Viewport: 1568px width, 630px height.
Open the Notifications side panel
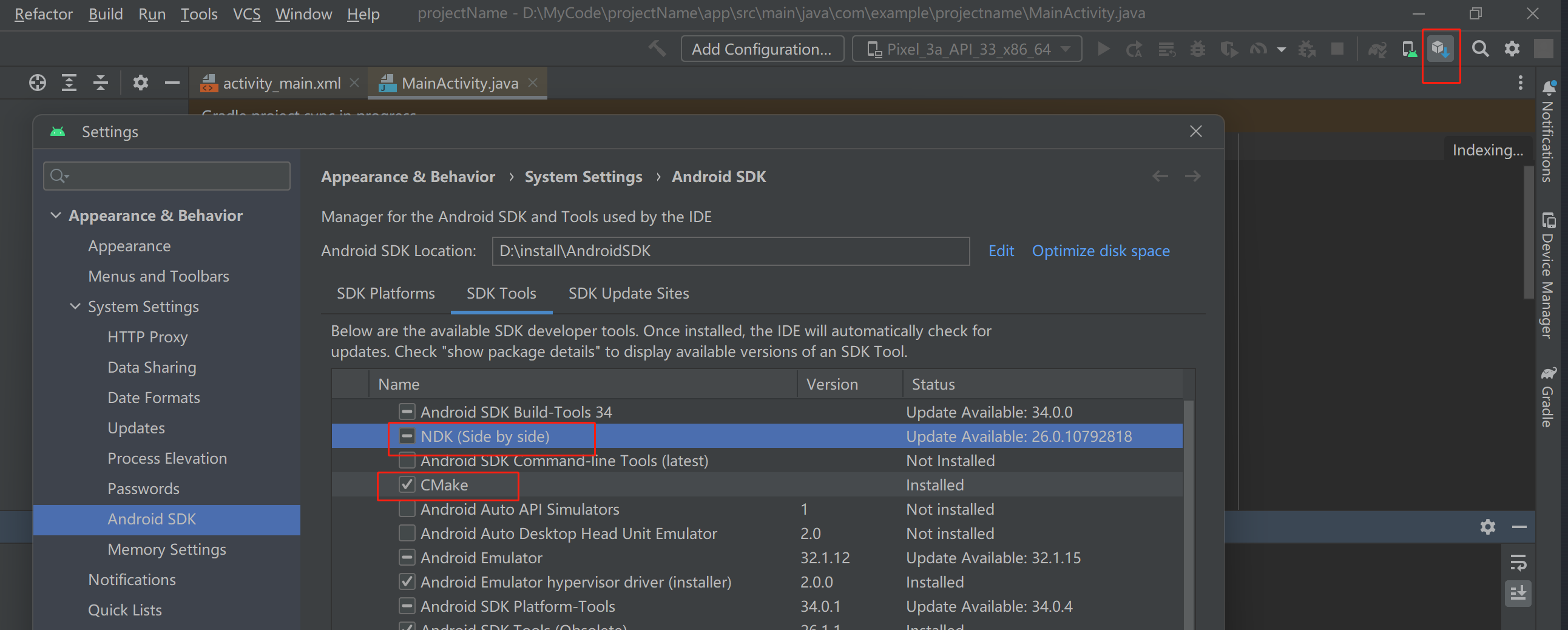click(1549, 131)
